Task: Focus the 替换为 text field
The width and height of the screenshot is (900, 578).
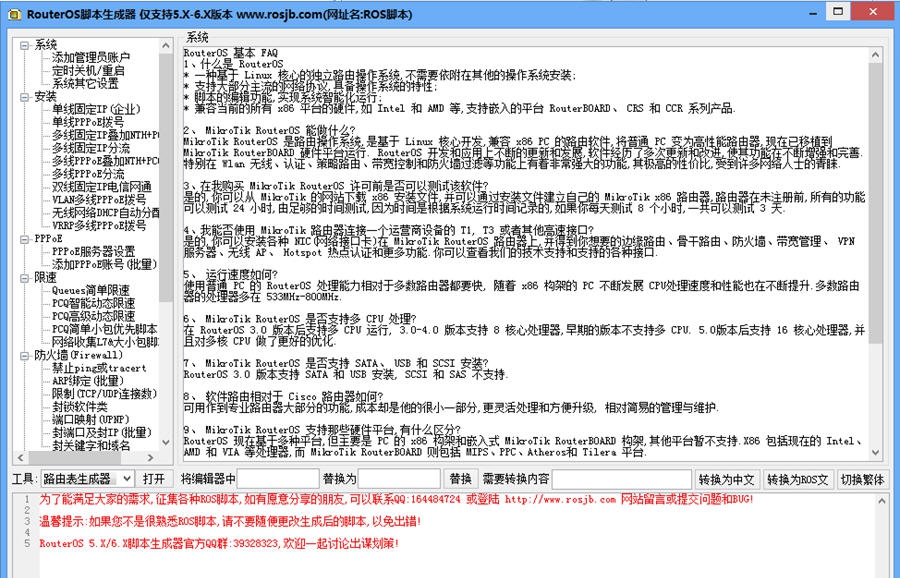Action: click(x=399, y=479)
